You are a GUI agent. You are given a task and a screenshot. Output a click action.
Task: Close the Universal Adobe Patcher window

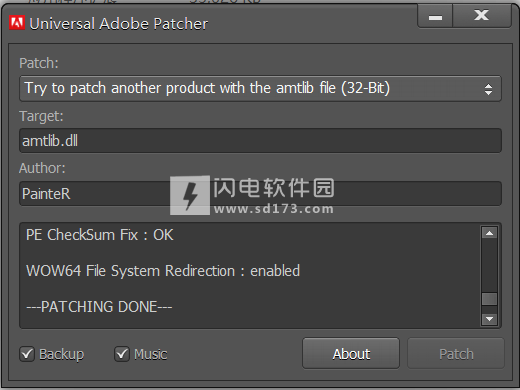tap(482, 16)
